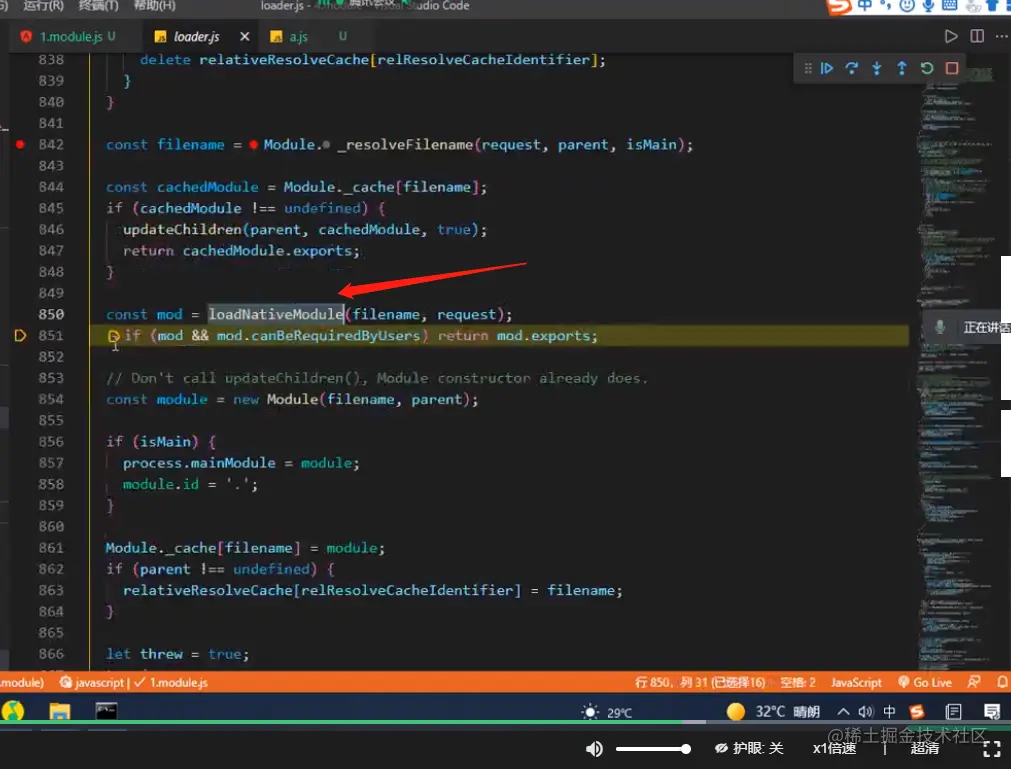Start Go Live server
The width and height of the screenshot is (1011, 769).
(925, 682)
